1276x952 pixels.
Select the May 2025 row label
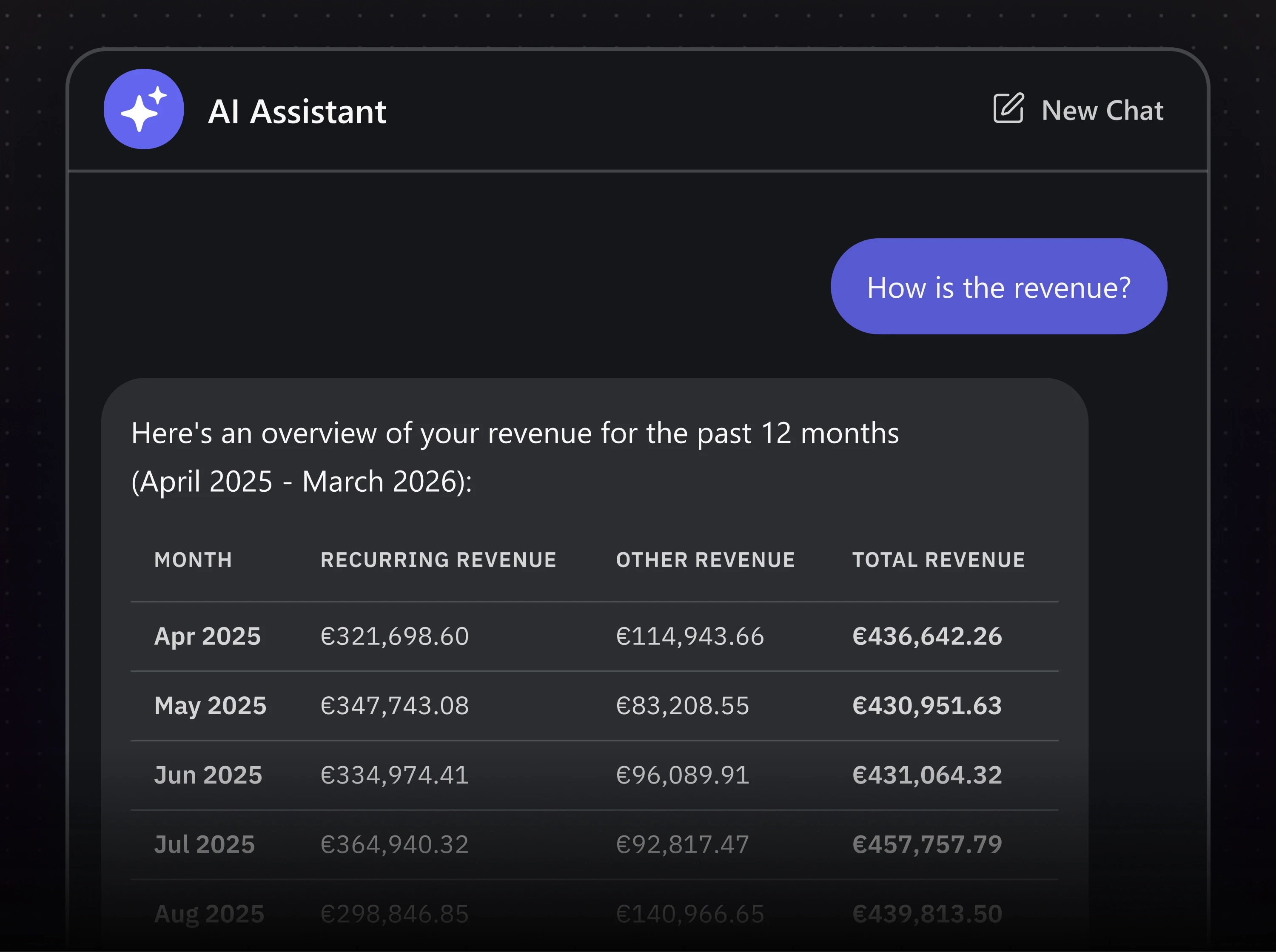tap(210, 706)
